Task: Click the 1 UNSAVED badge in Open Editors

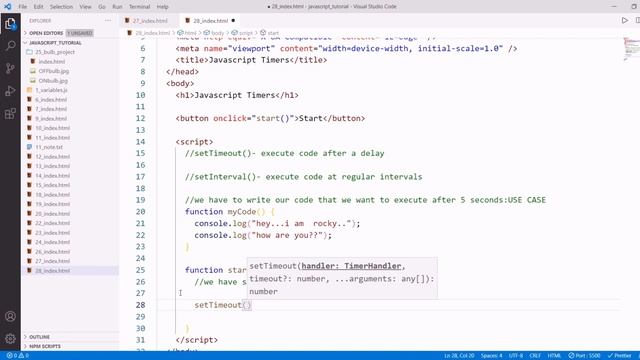Action: point(80,33)
